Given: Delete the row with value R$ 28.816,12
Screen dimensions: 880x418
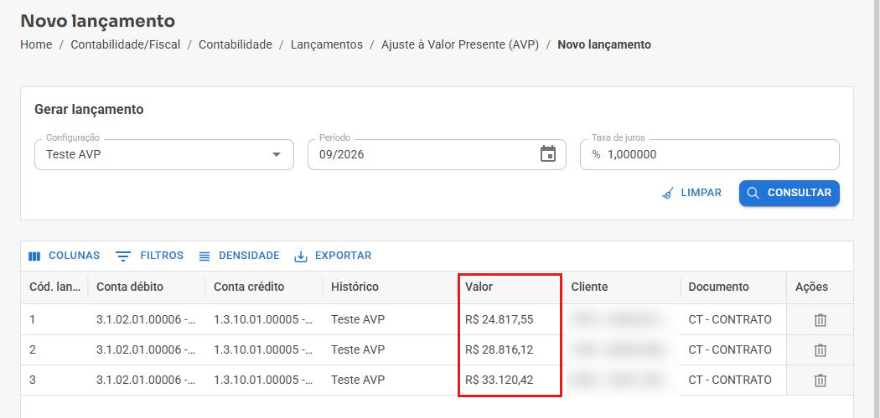Looking at the screenshot, I should (x=820, y=350).
